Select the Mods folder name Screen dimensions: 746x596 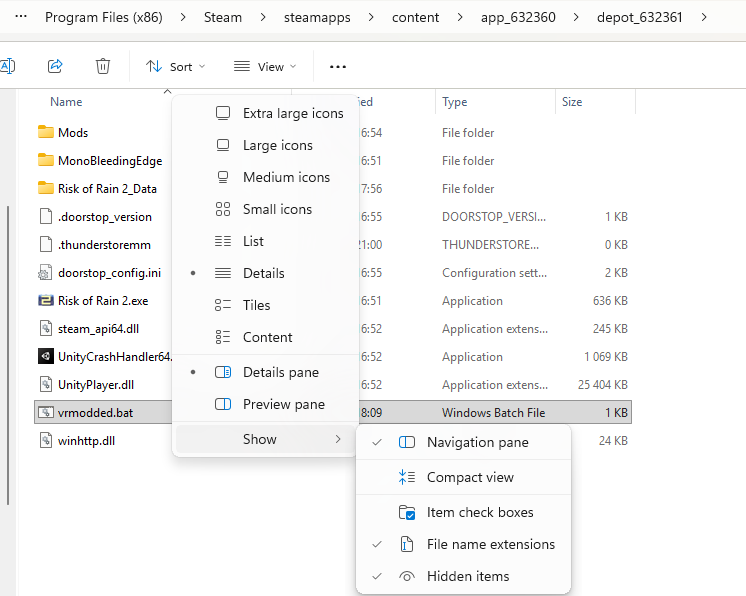click(x=73, y=132)
